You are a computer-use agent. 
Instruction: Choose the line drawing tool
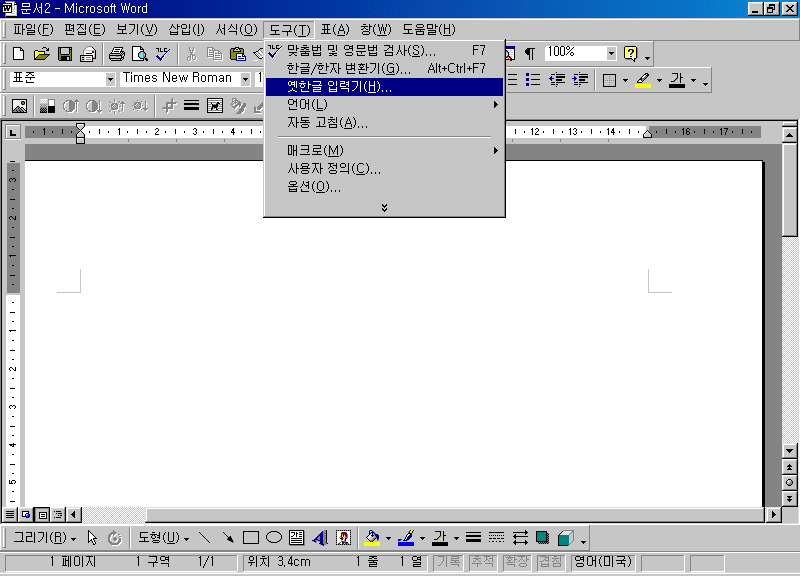204,538
